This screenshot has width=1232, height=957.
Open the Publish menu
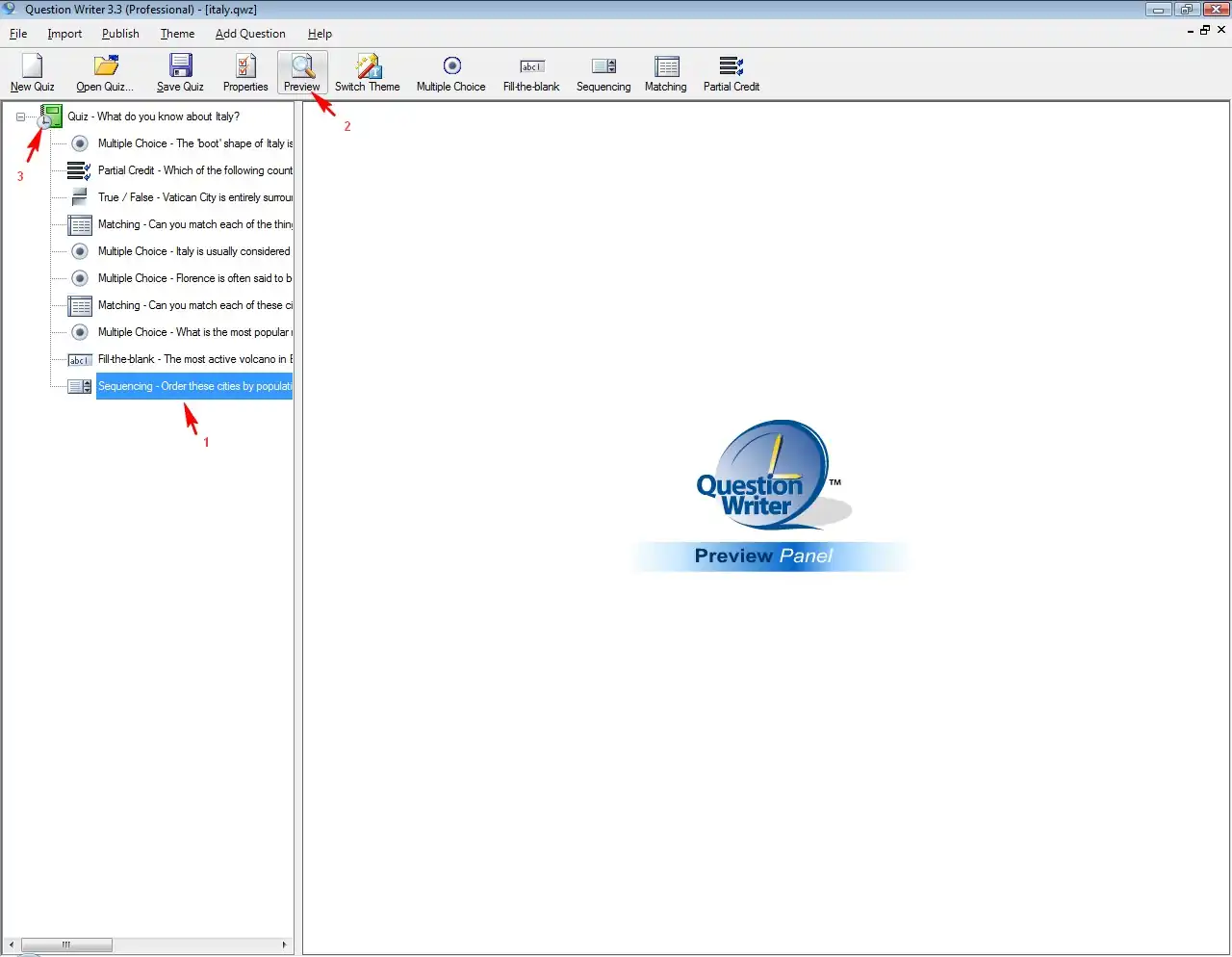click(120, 34)
